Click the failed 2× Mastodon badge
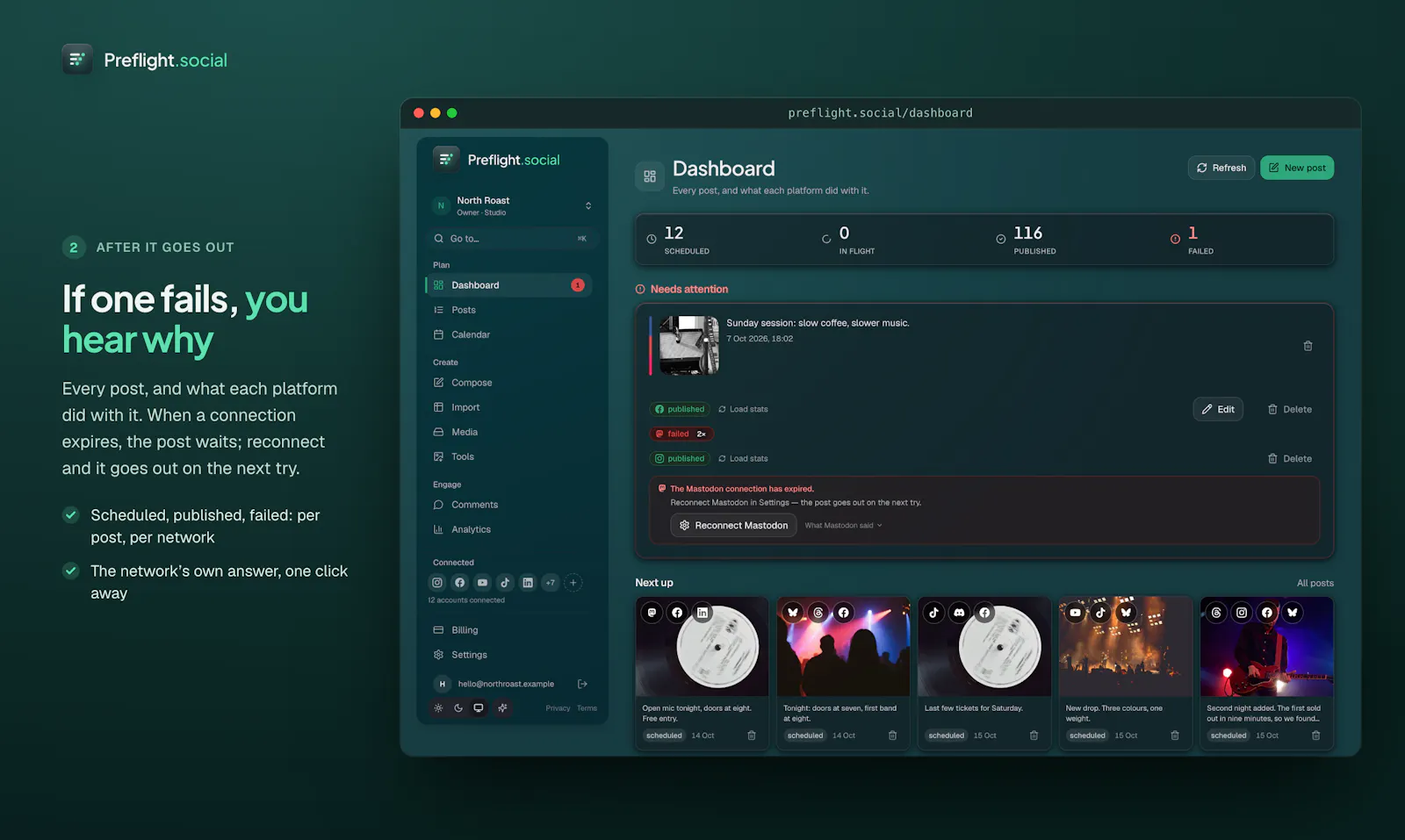Screen dimensions: 1405x840 coord(681,434)
